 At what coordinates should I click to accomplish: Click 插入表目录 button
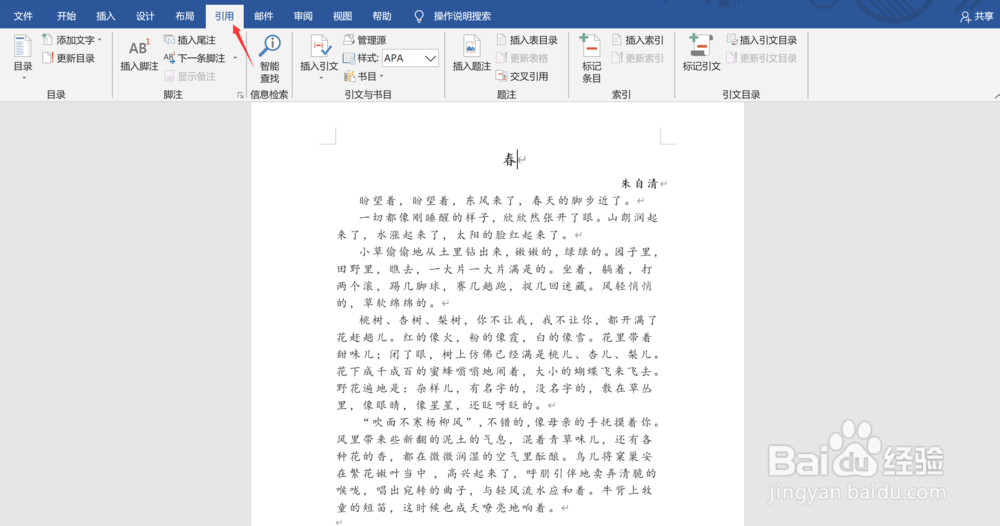pyautogui.click(x=527, y=40)
